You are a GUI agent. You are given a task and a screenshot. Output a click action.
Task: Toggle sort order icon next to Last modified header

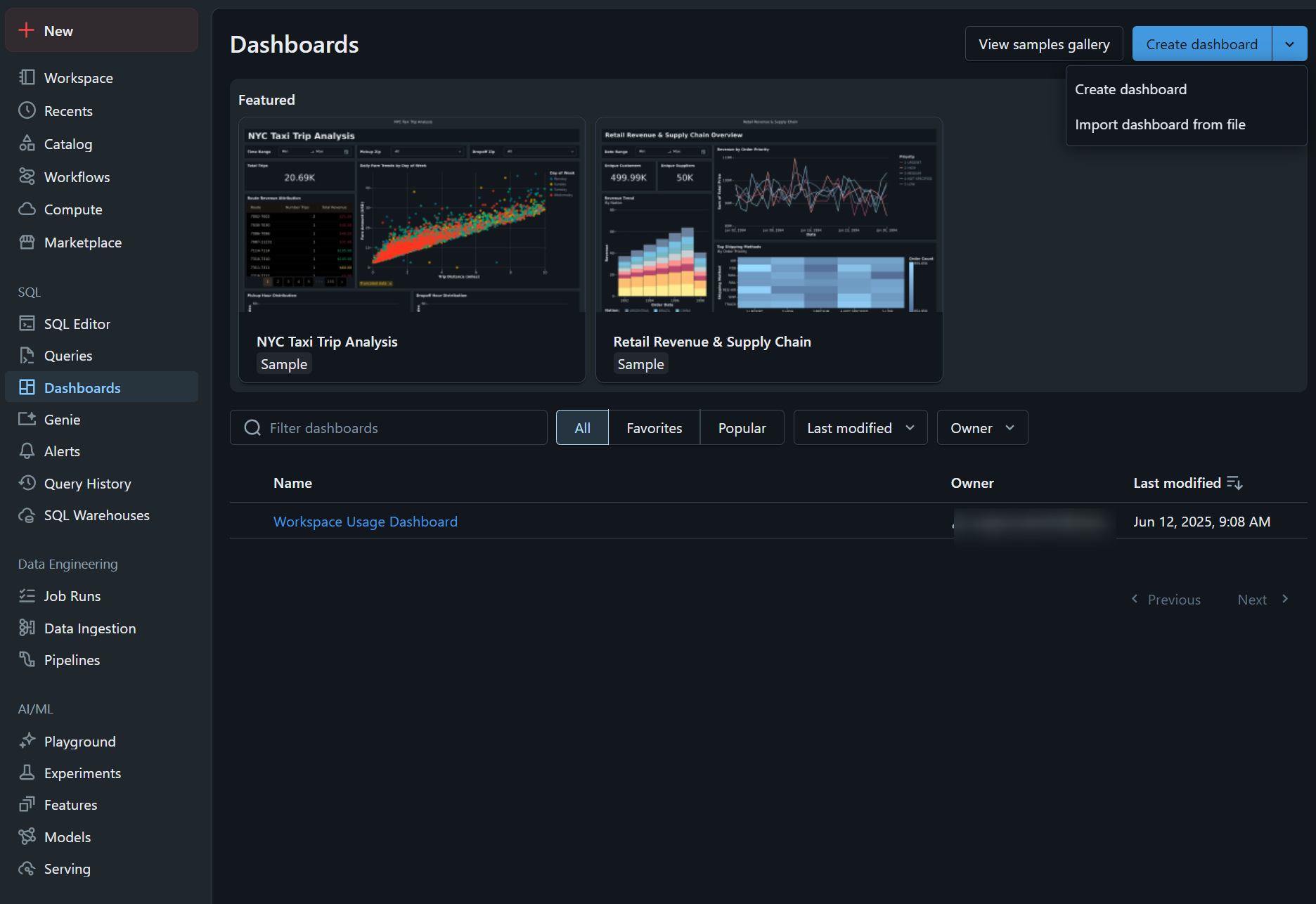1235,483
